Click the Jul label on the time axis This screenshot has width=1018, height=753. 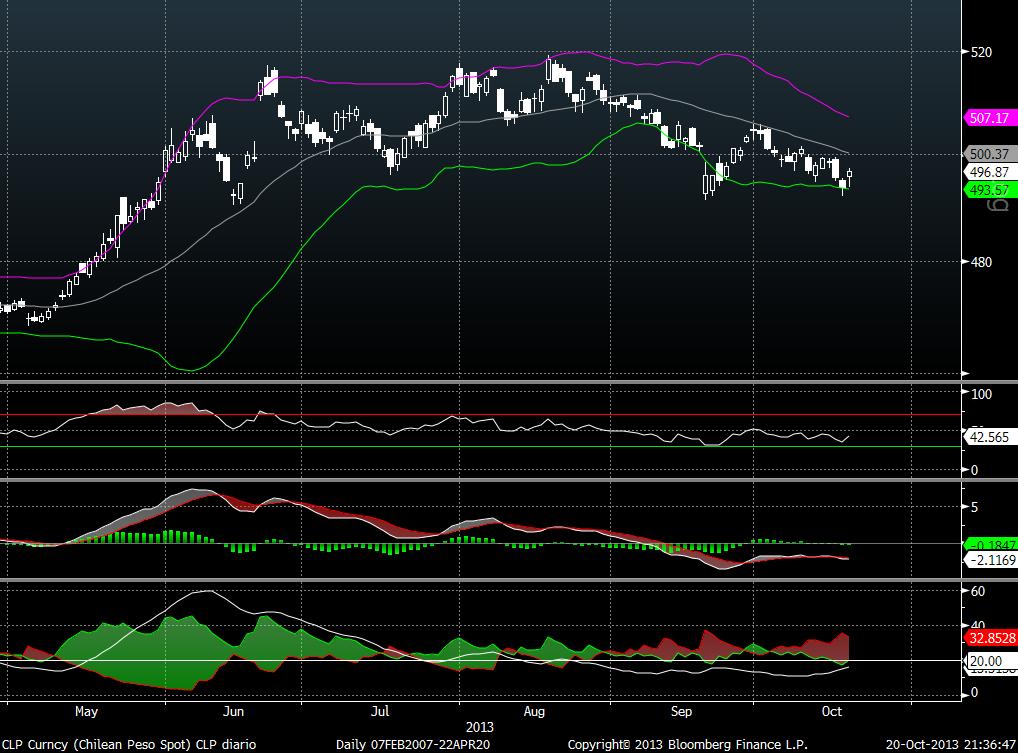pos(380,711)
